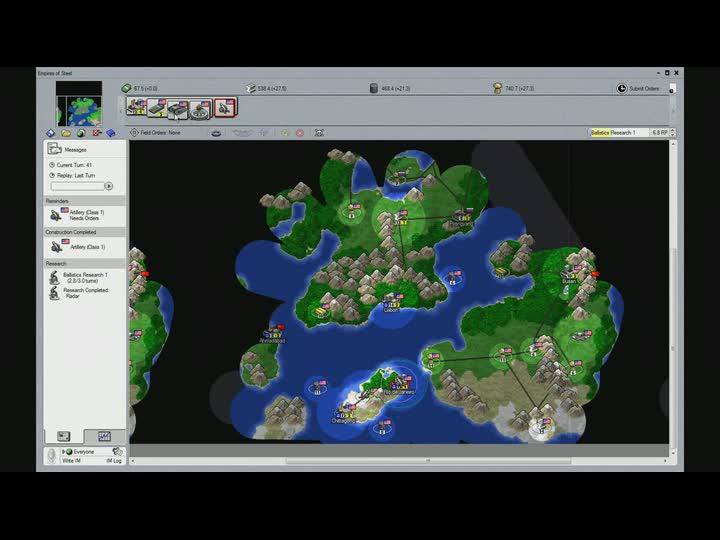Screen dimensions: 720x540
Task: Click the green globe icon below the minimap
Action: (x=81, y=133)
